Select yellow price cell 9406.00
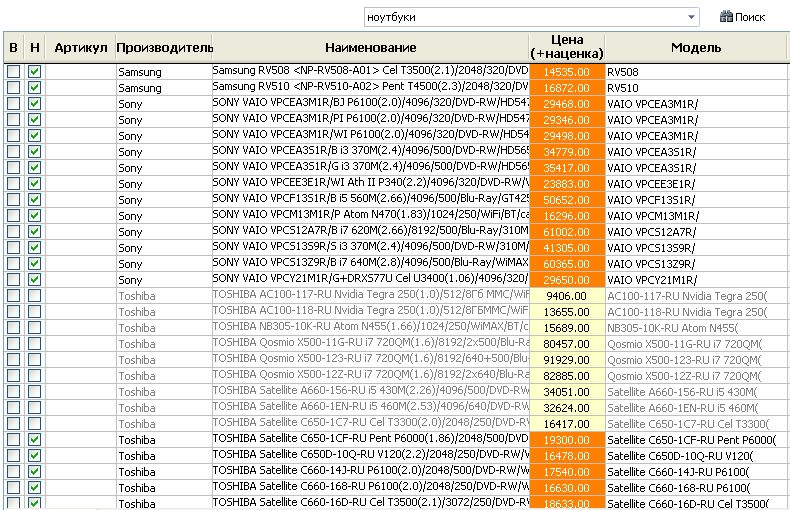 coord(567,296)
